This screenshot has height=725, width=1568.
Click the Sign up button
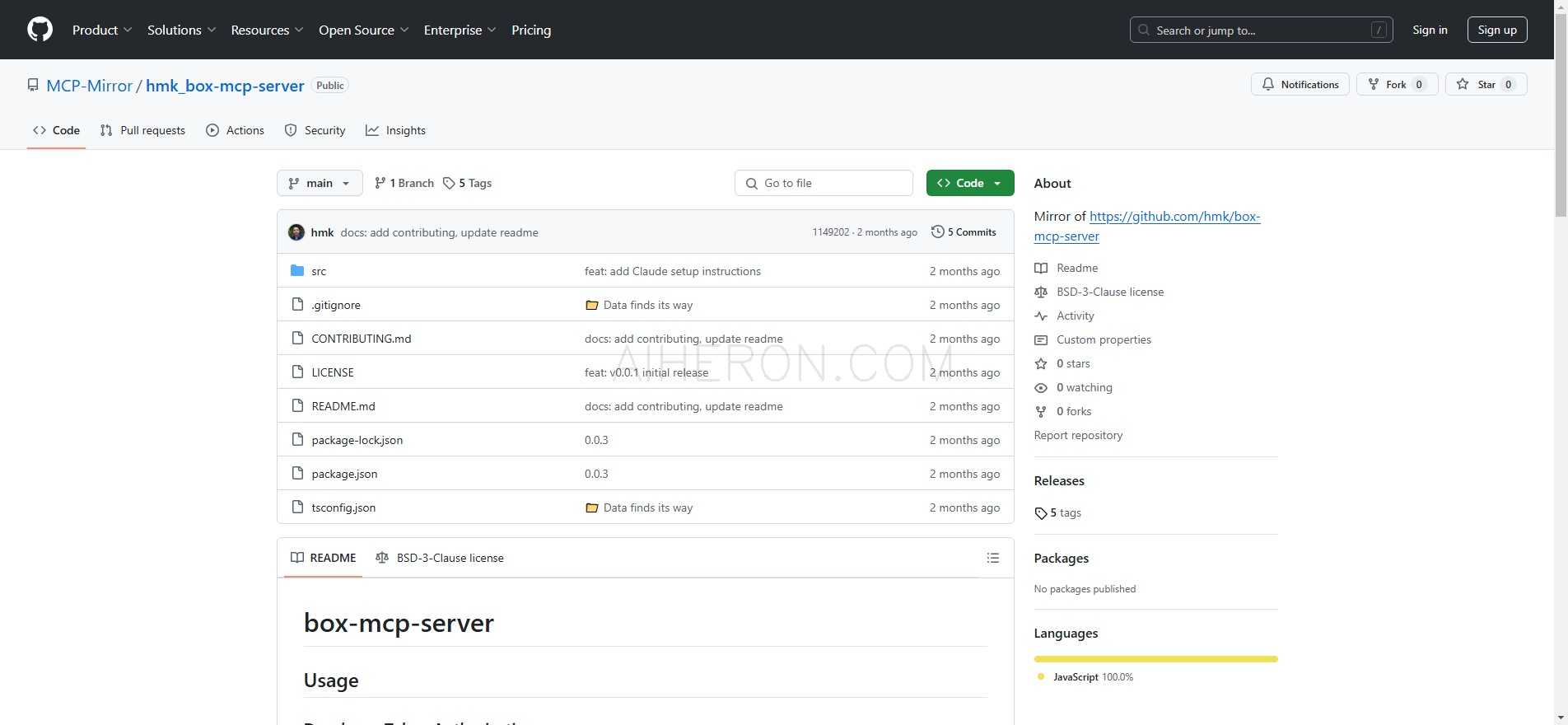click(x=1497, y=30)
